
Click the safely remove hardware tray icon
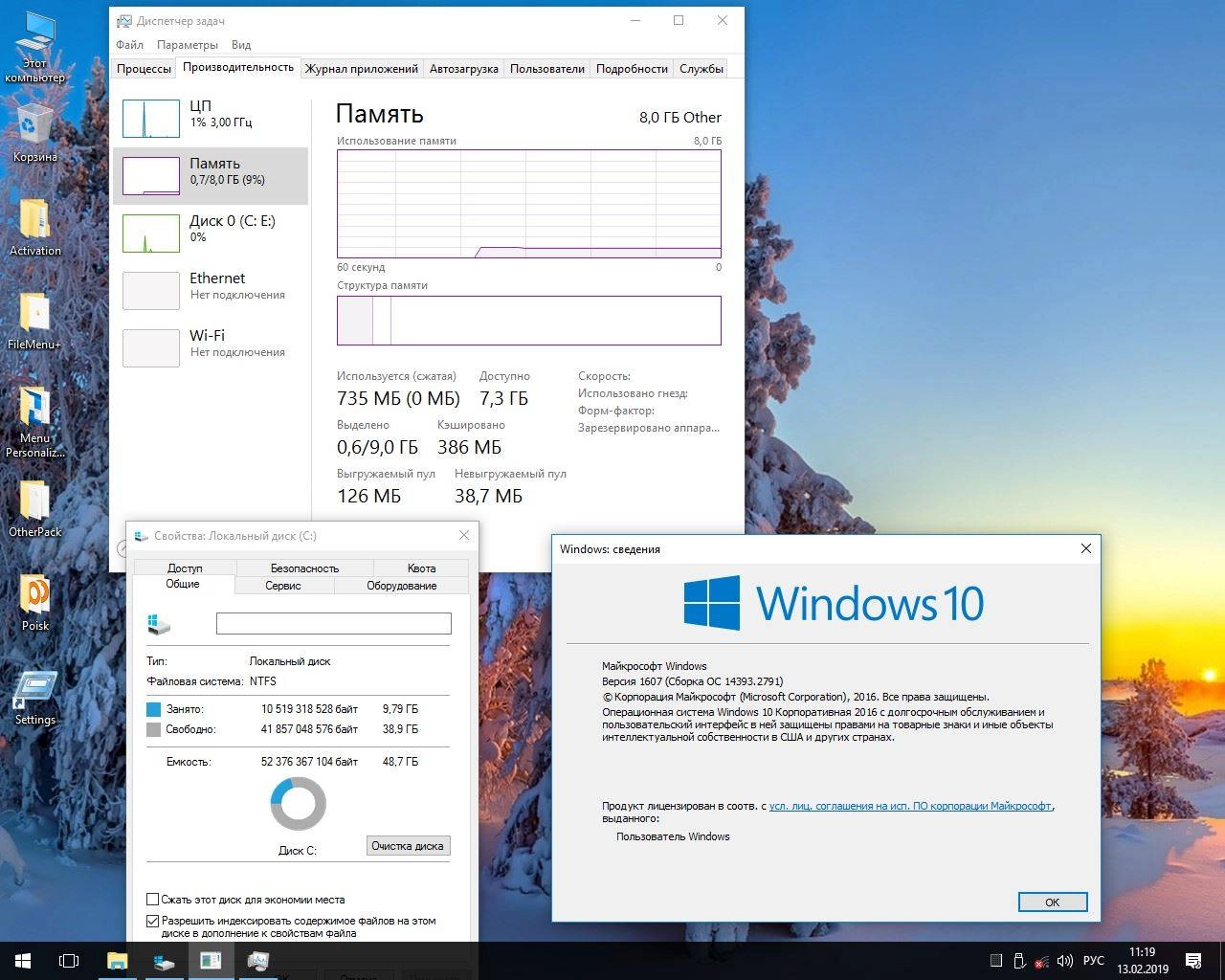(1019, 961)
